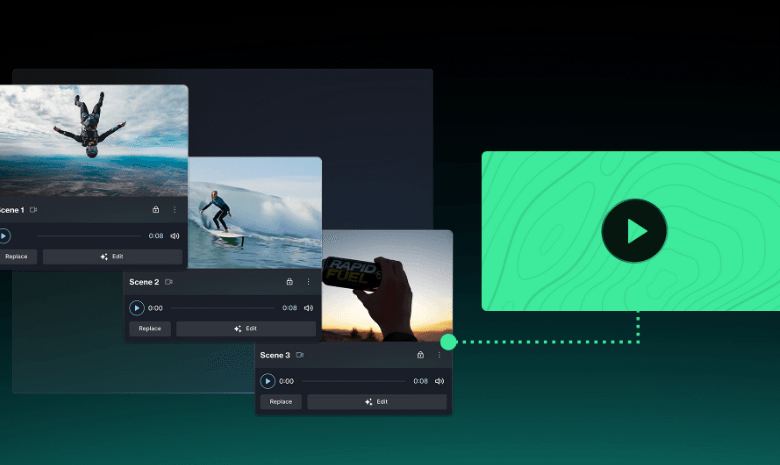Select the Rapid Fuel can thumbnail of Scene 3
Screen dimensions: 780x465
[x=388, y=286]
